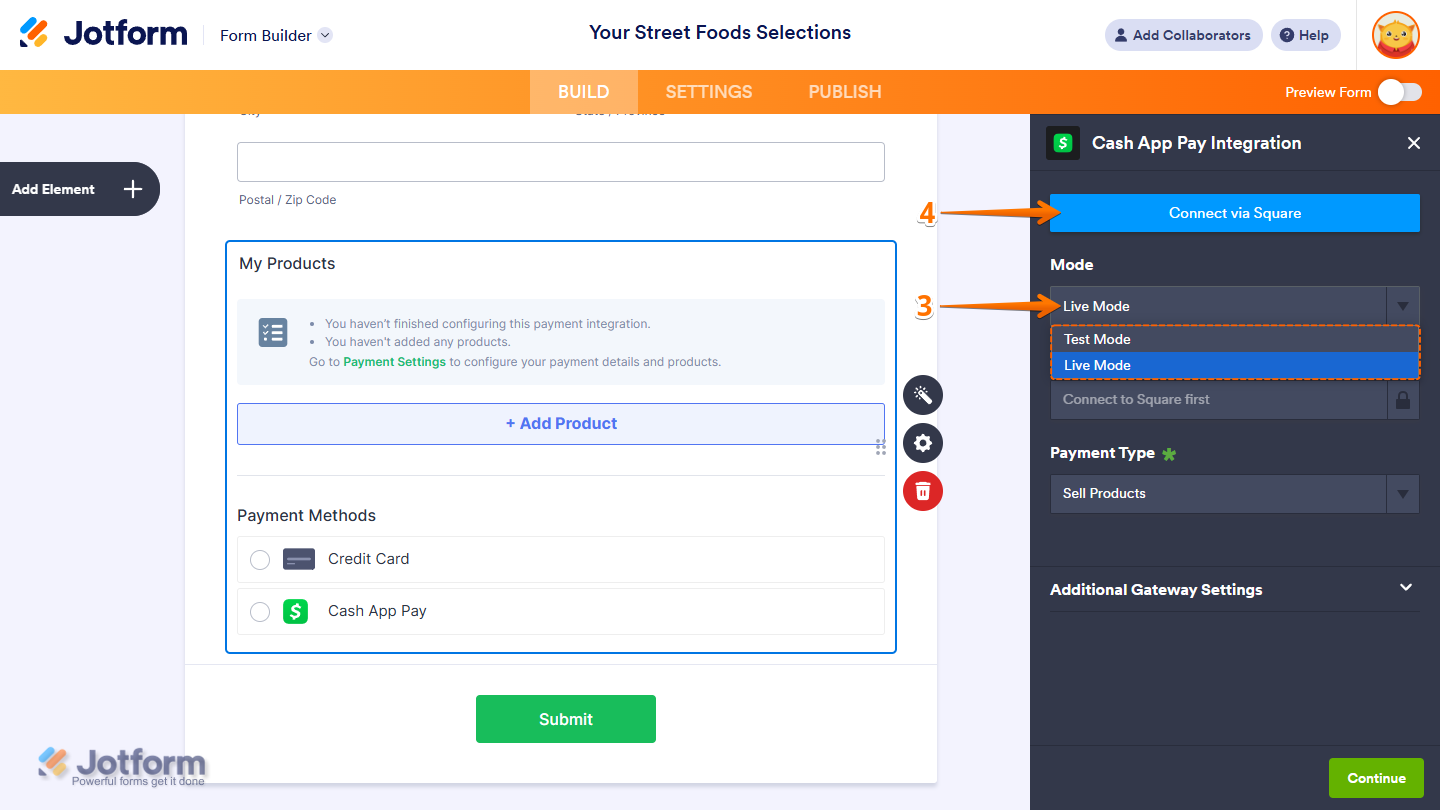
Task: Open the Payment Type Sell Products dropdown
Action: coord(1235,493)
